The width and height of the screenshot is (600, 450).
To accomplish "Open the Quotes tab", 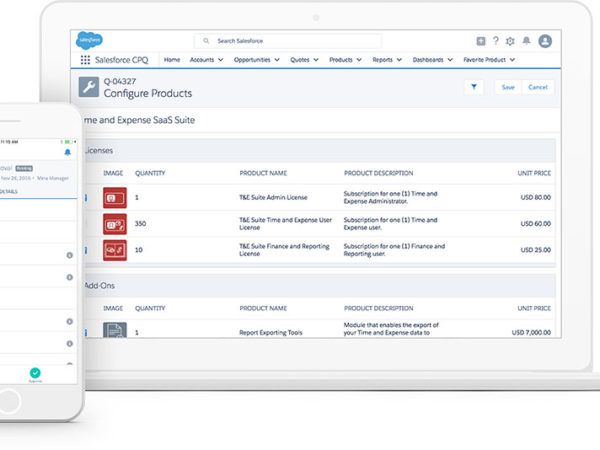I will 300,60.
